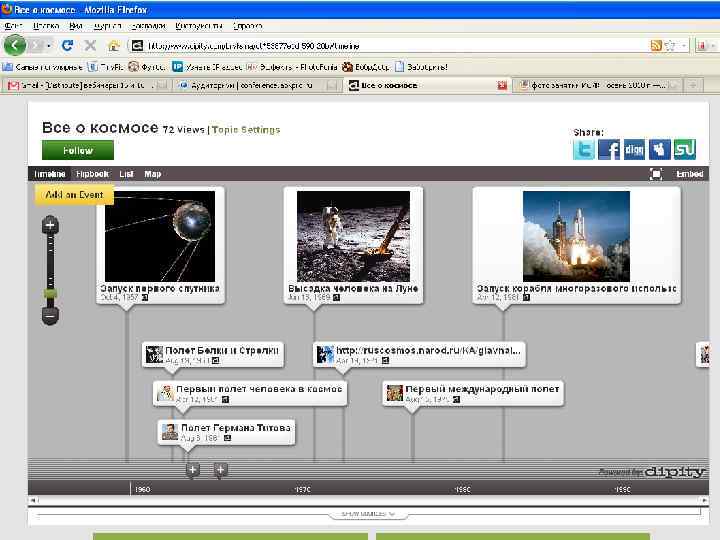Click the 1970 year marker
Screen dimensions: 720x540
click(302, 489)
